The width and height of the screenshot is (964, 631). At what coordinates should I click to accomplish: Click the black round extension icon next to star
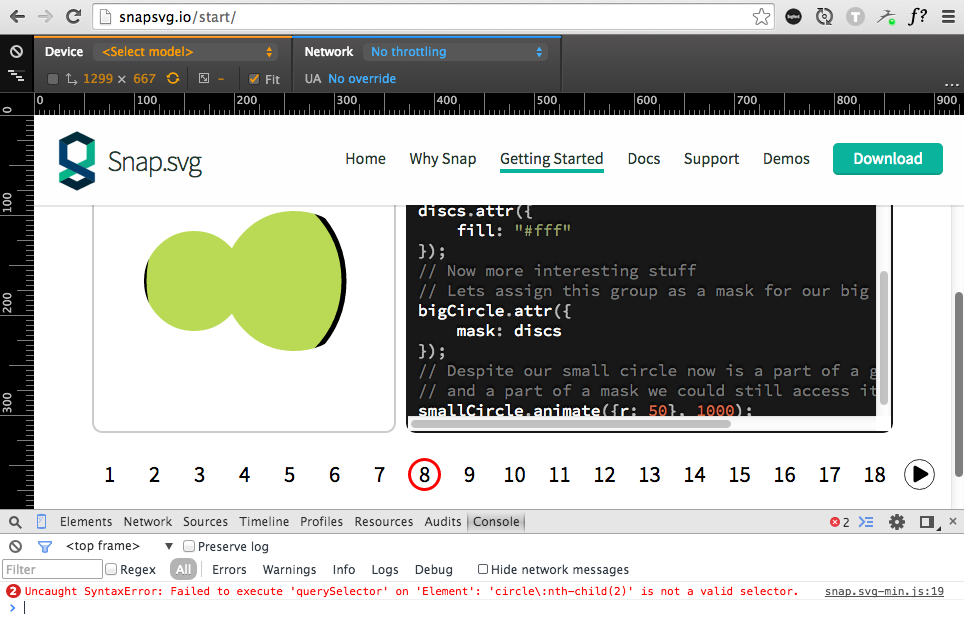[x=794, y=17]
